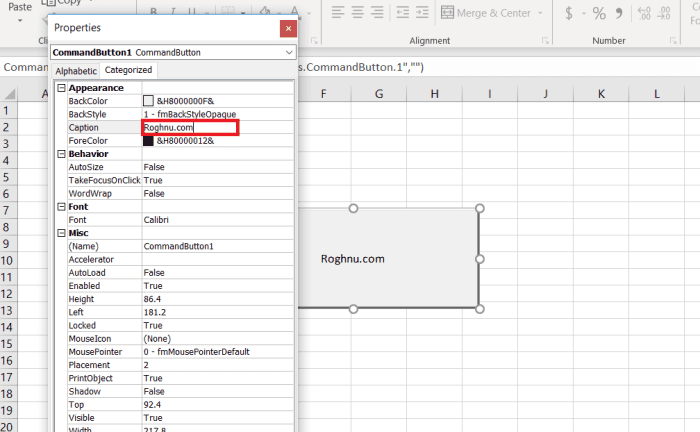The width and height of the screenshot is (700, 432).
Task: Select the MouseIcon property row
Action: [x=180, y=339]
